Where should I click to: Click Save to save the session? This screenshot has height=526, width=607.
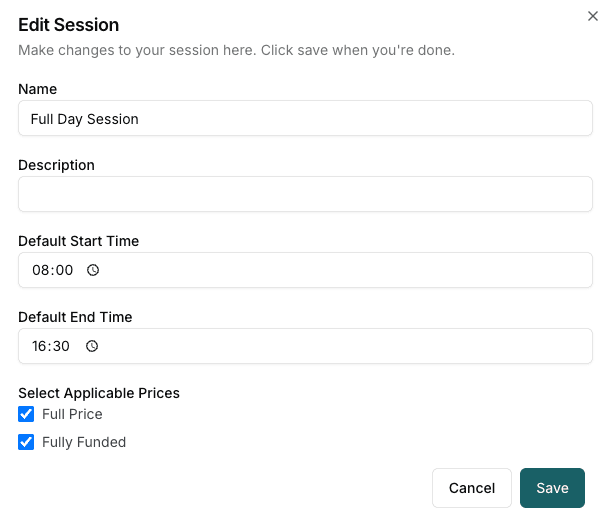[552, 488]
